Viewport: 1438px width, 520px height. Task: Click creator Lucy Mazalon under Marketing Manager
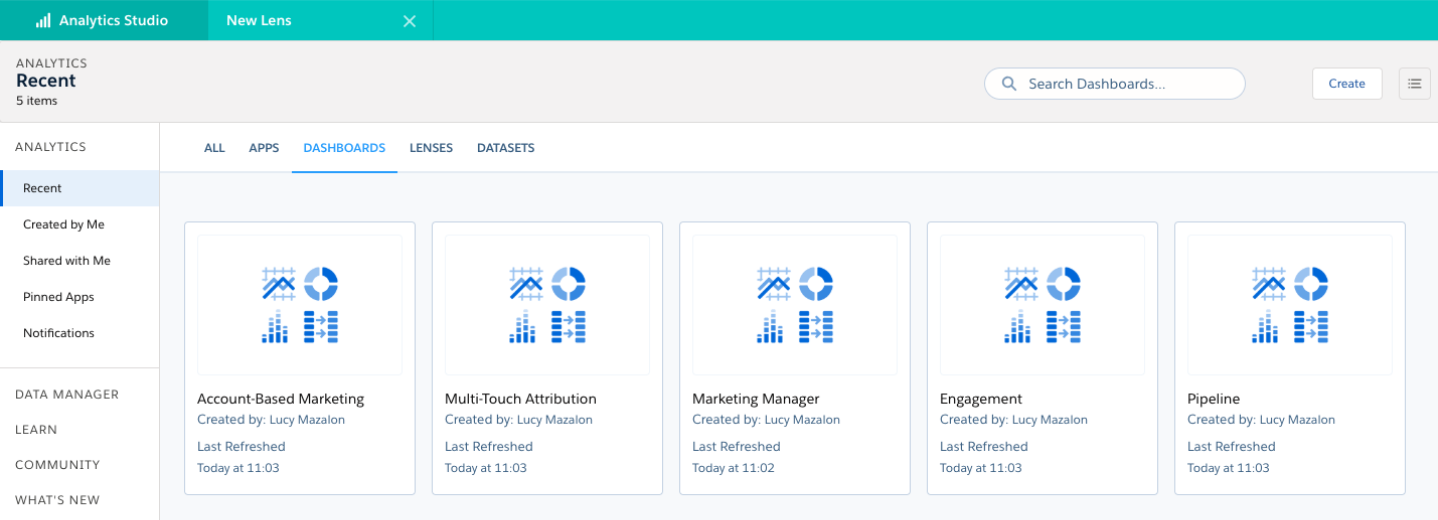802,420
